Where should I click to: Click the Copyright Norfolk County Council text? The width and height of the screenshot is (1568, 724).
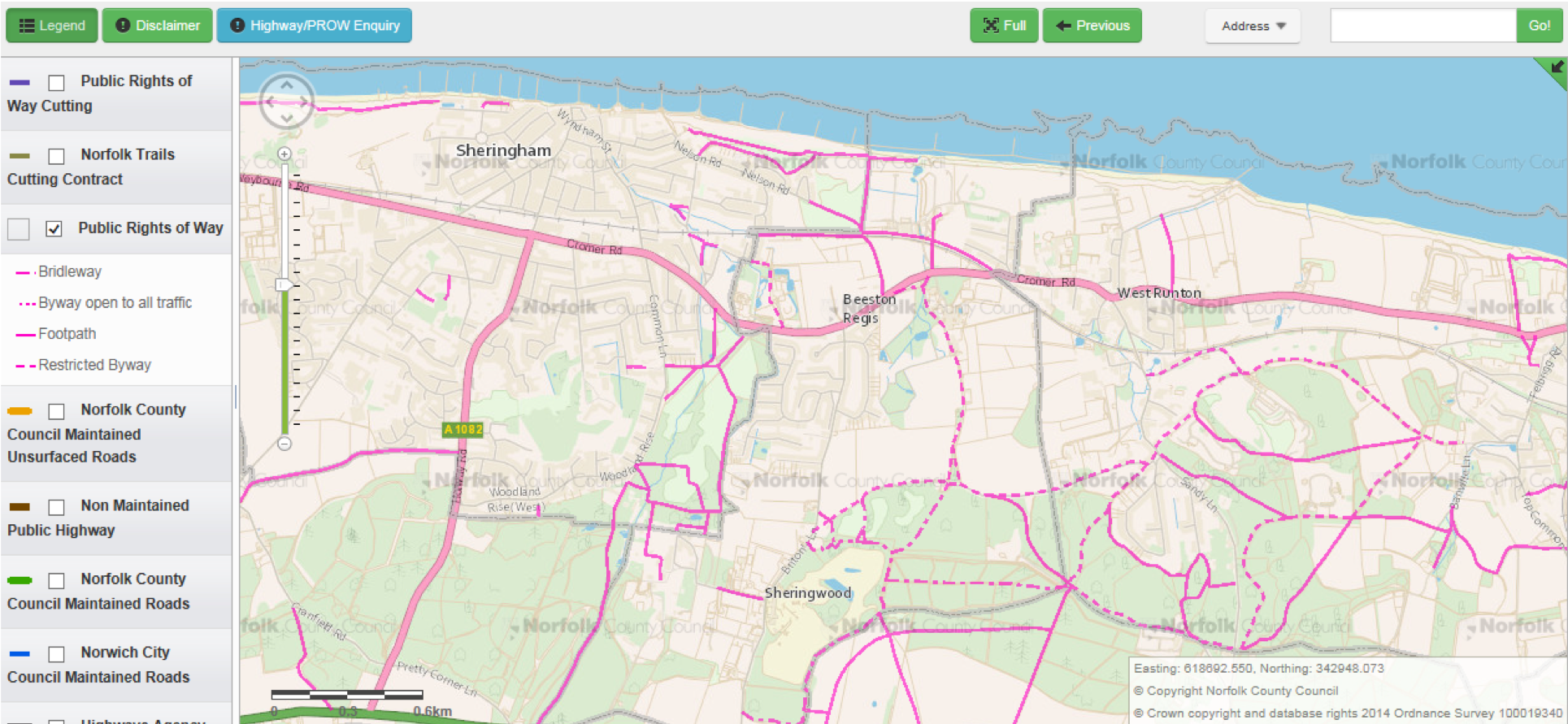(x=1236, y=691)
